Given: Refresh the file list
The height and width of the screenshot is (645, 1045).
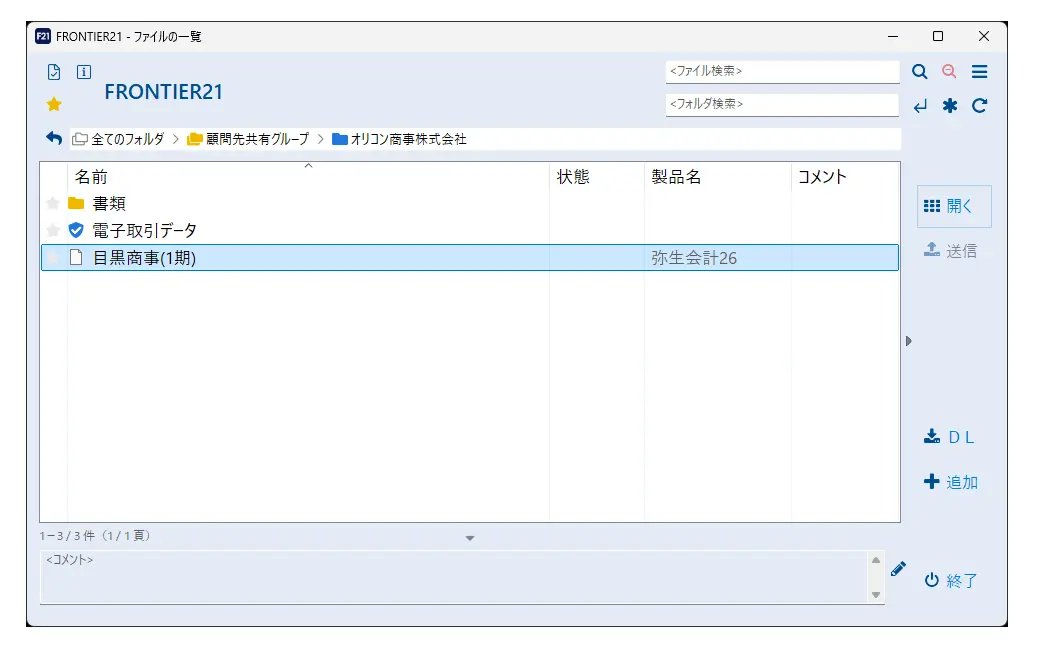Looking at the screenshot, I should (978, 105).
